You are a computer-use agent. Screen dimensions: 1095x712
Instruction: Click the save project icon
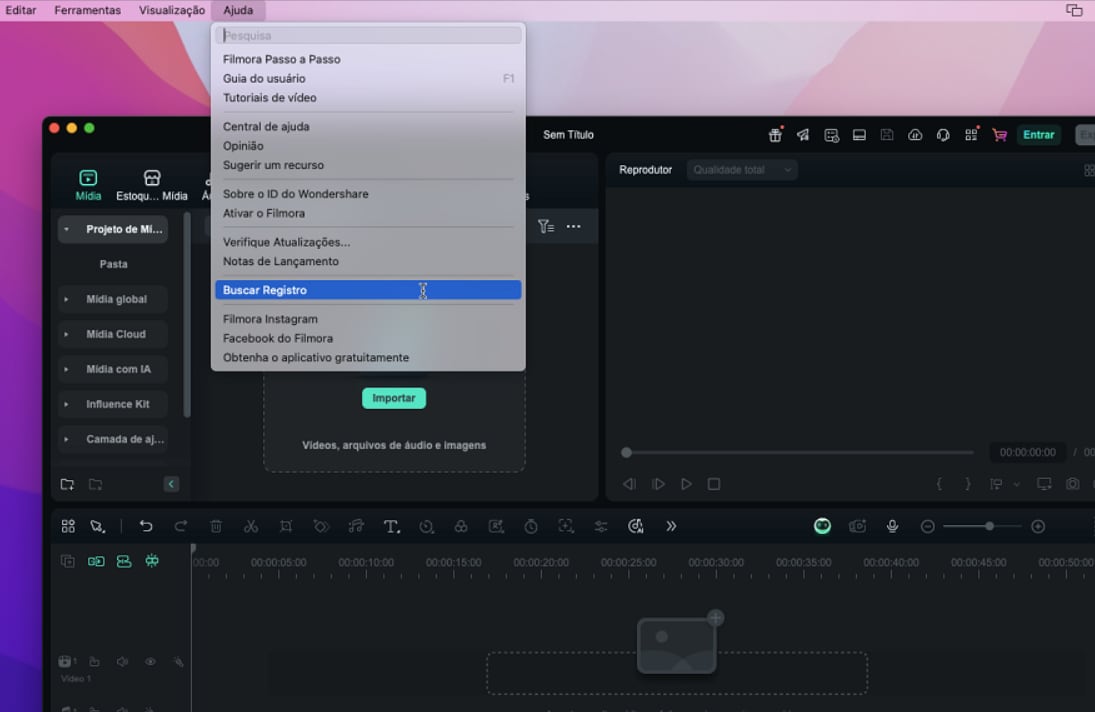pyautogui.click(x=887, y=135)
